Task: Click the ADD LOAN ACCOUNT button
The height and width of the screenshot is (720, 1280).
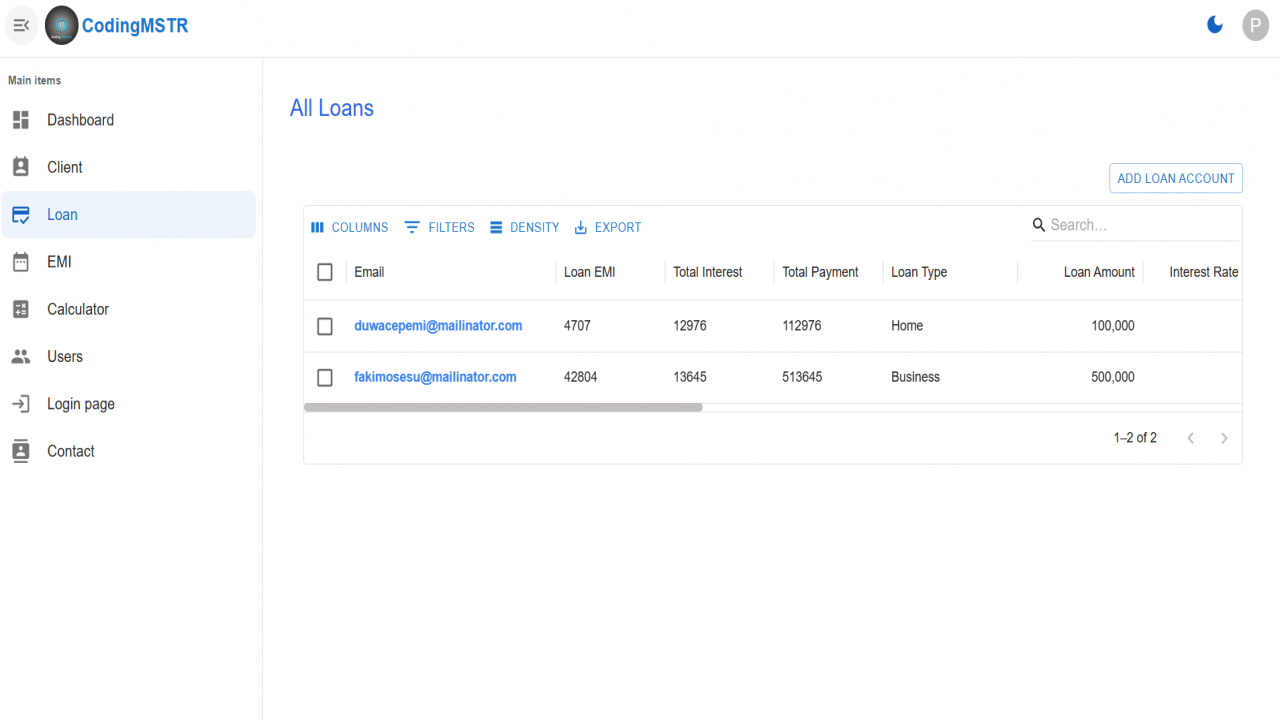Action: [1176, 178]
